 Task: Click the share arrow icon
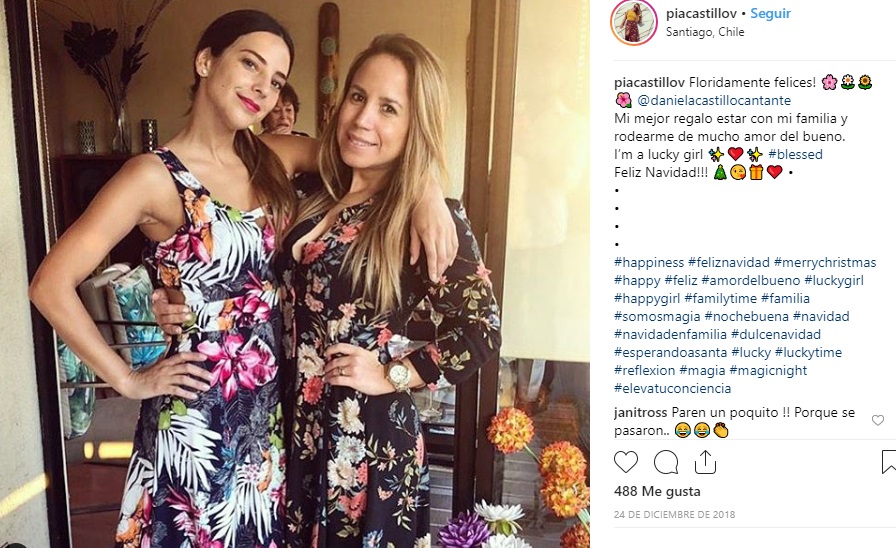[705, 462]
